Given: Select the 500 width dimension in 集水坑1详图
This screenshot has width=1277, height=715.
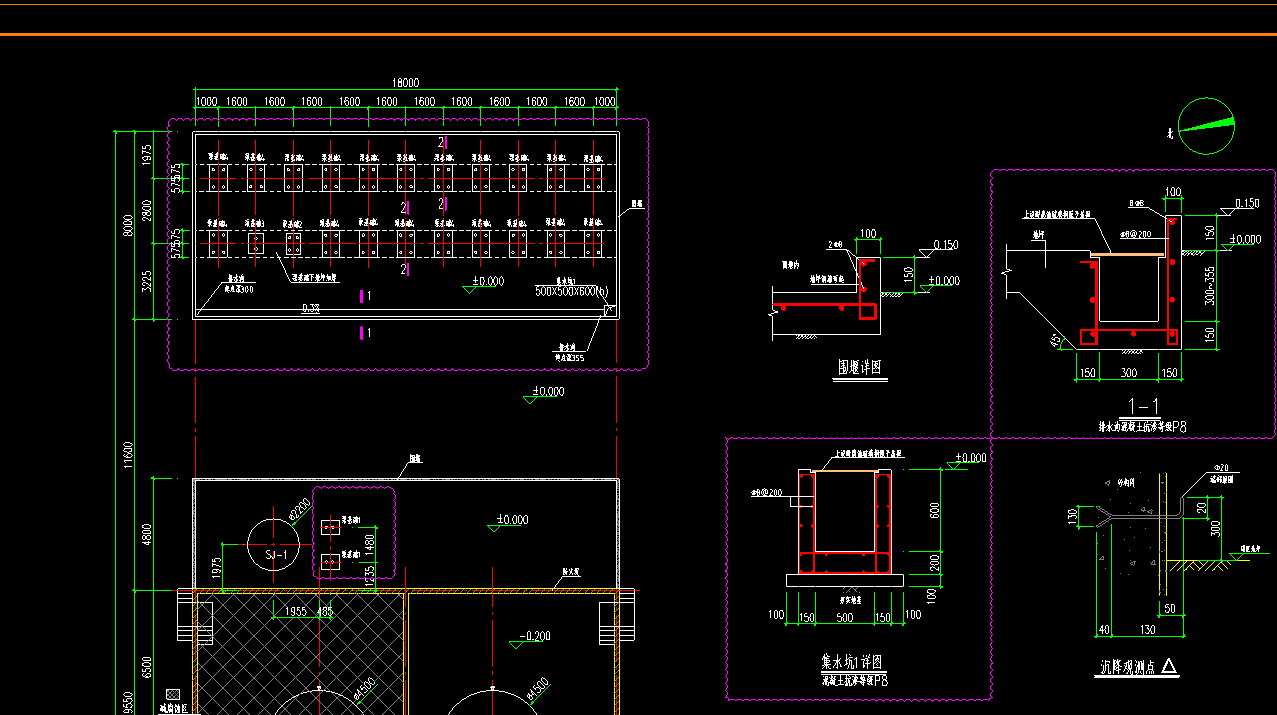Looking at the screenshot, I should pyautogui.click(x=845, y=618).
